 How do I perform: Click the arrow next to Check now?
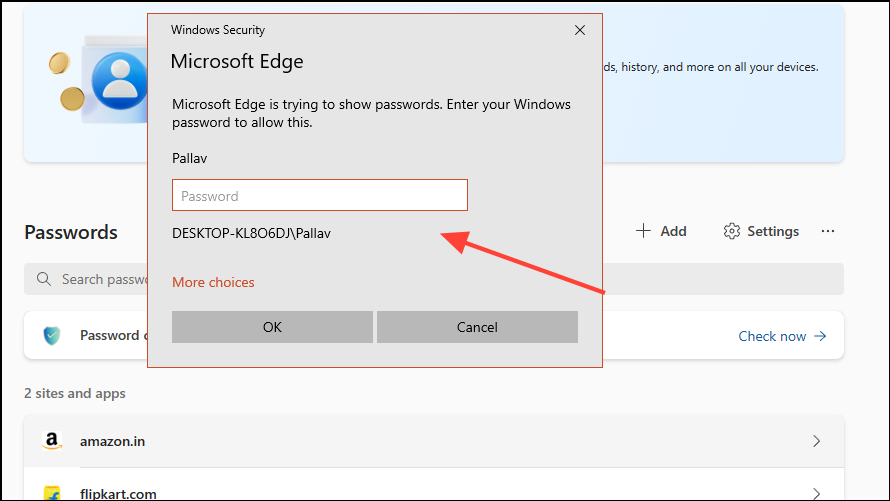tap(820, 336)
